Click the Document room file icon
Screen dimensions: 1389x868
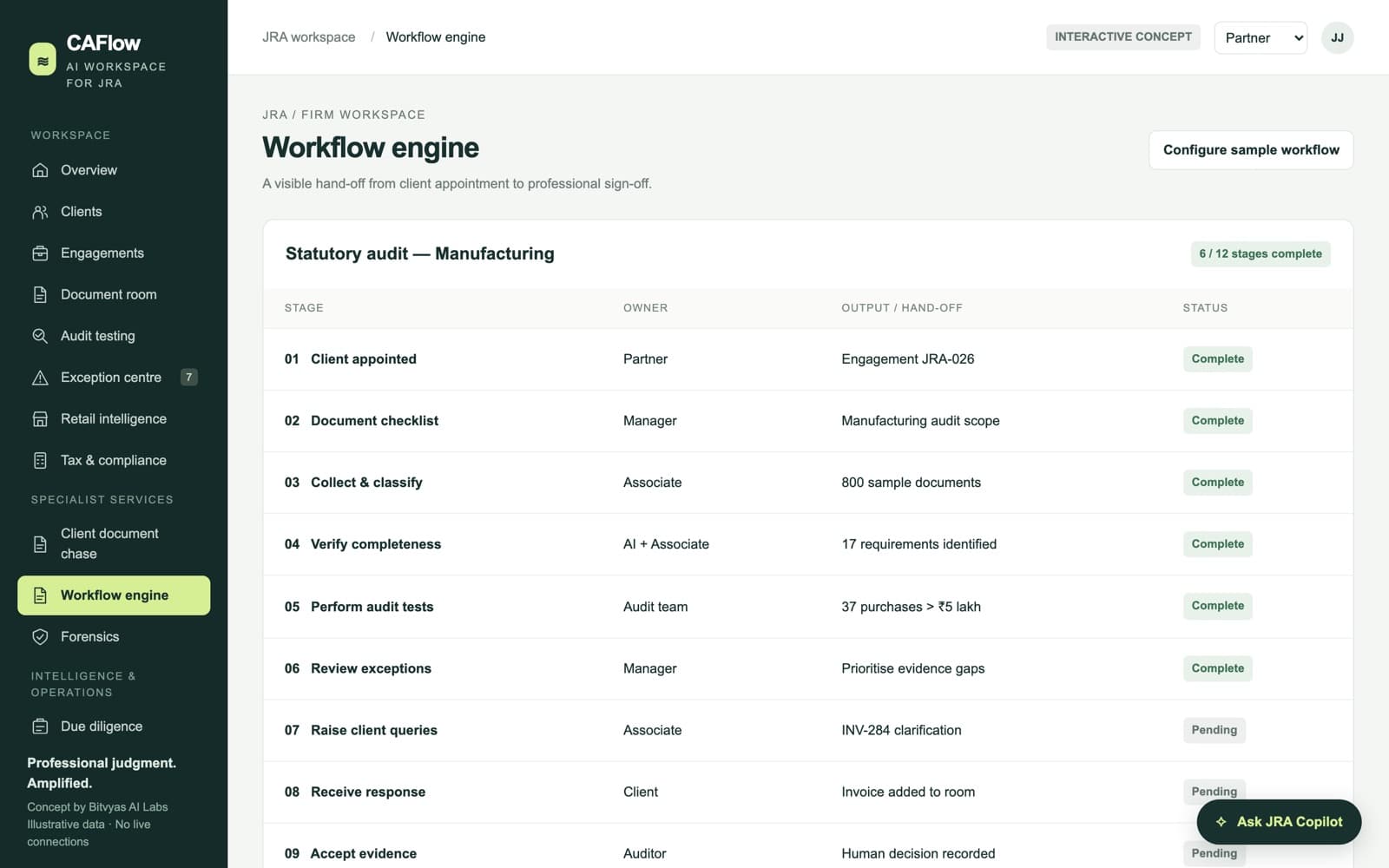coord(40,295)
